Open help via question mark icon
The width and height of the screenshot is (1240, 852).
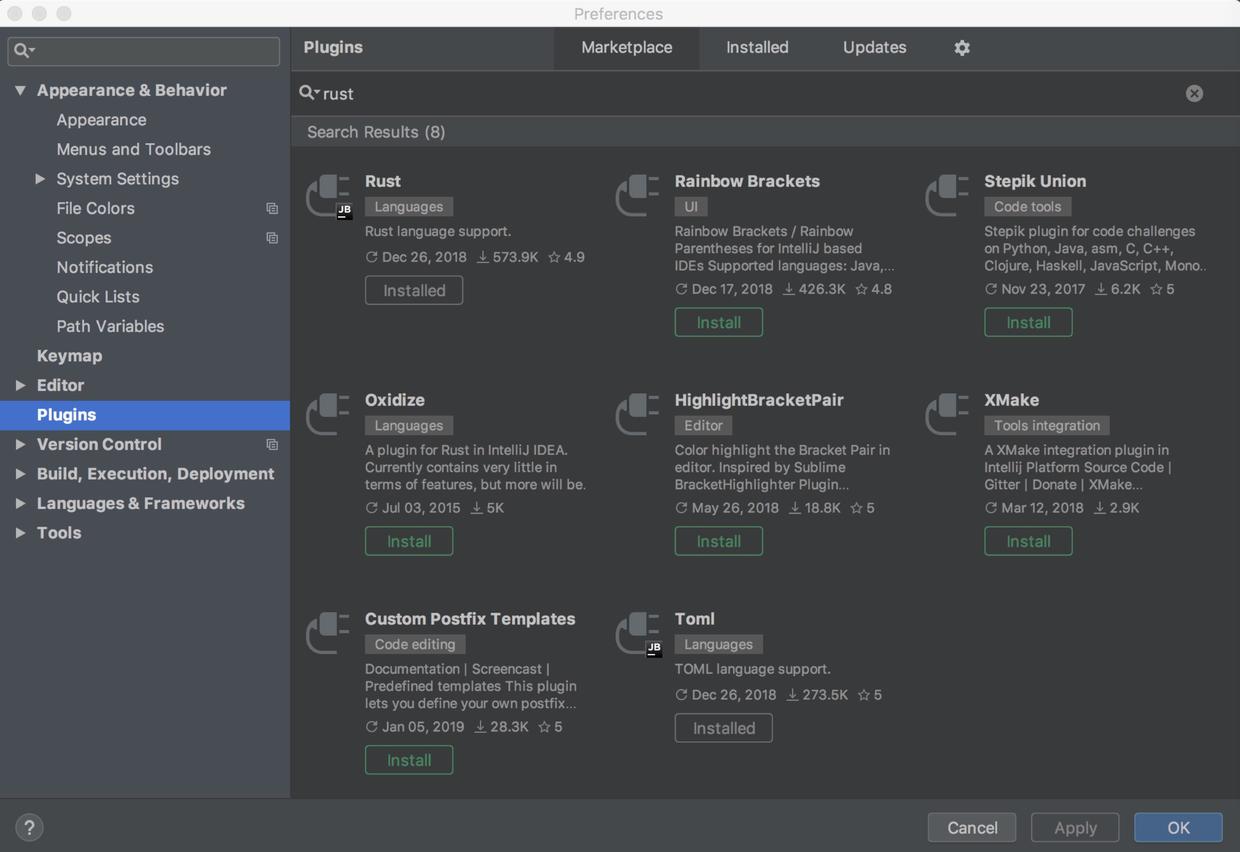29,827
